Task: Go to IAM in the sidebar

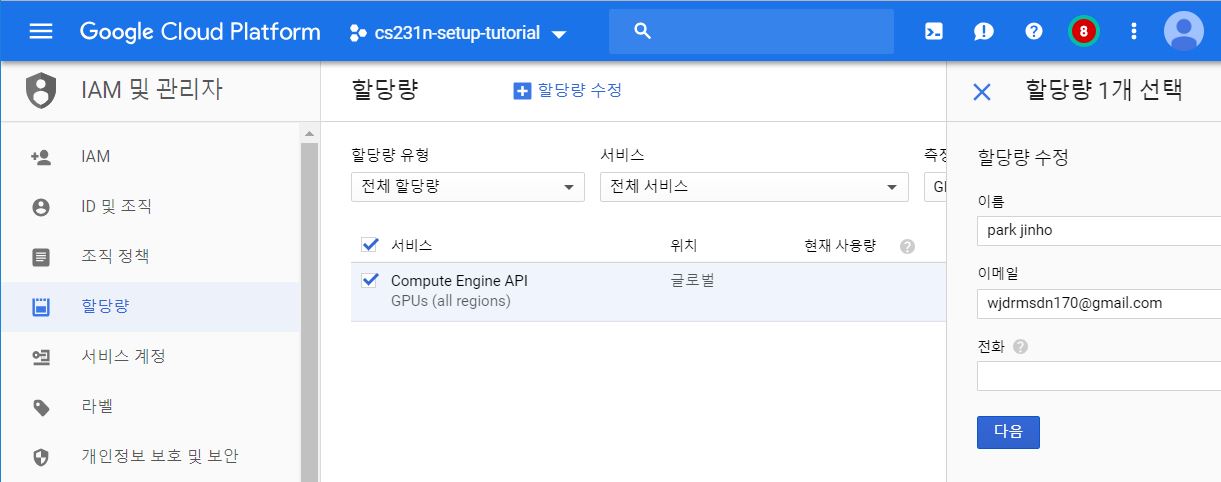Action: click(x=96, y=157)
